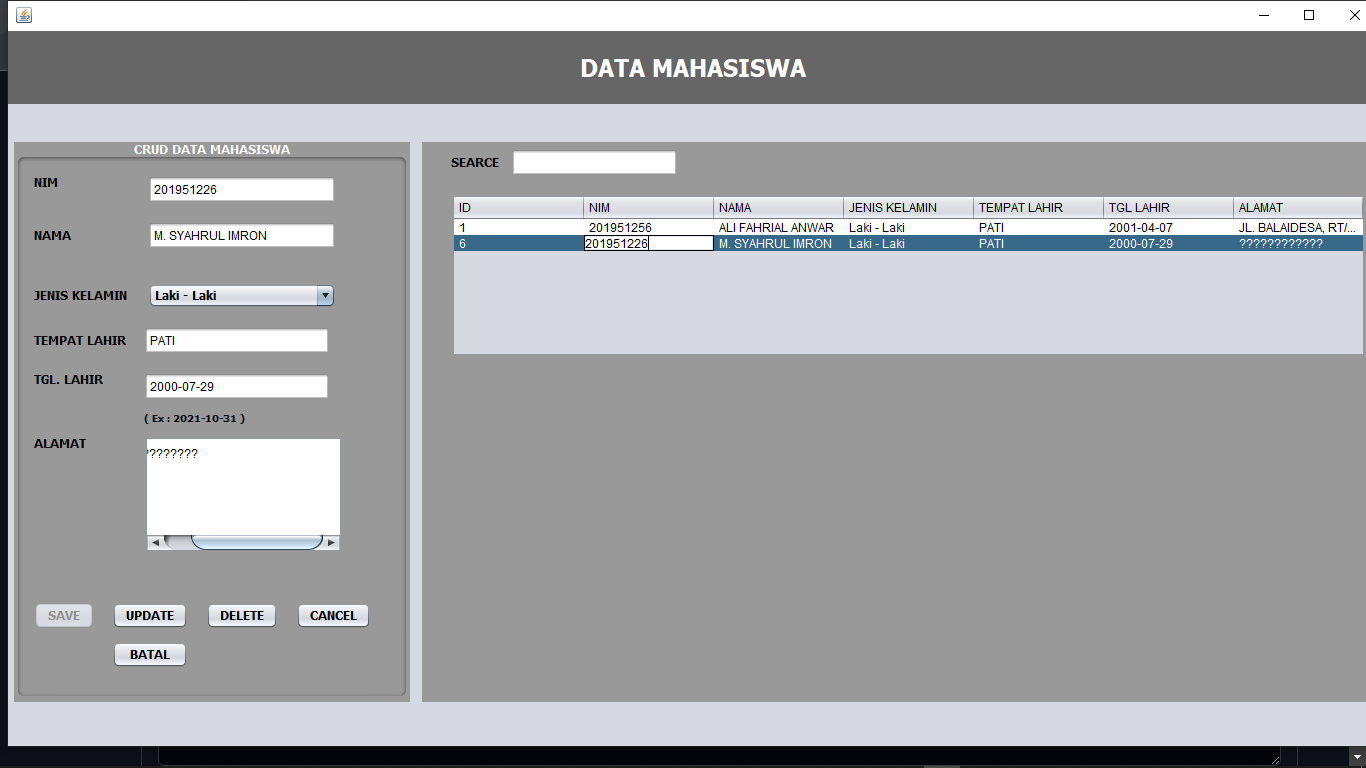Click the disabled SAVE button

click(63, 615)
